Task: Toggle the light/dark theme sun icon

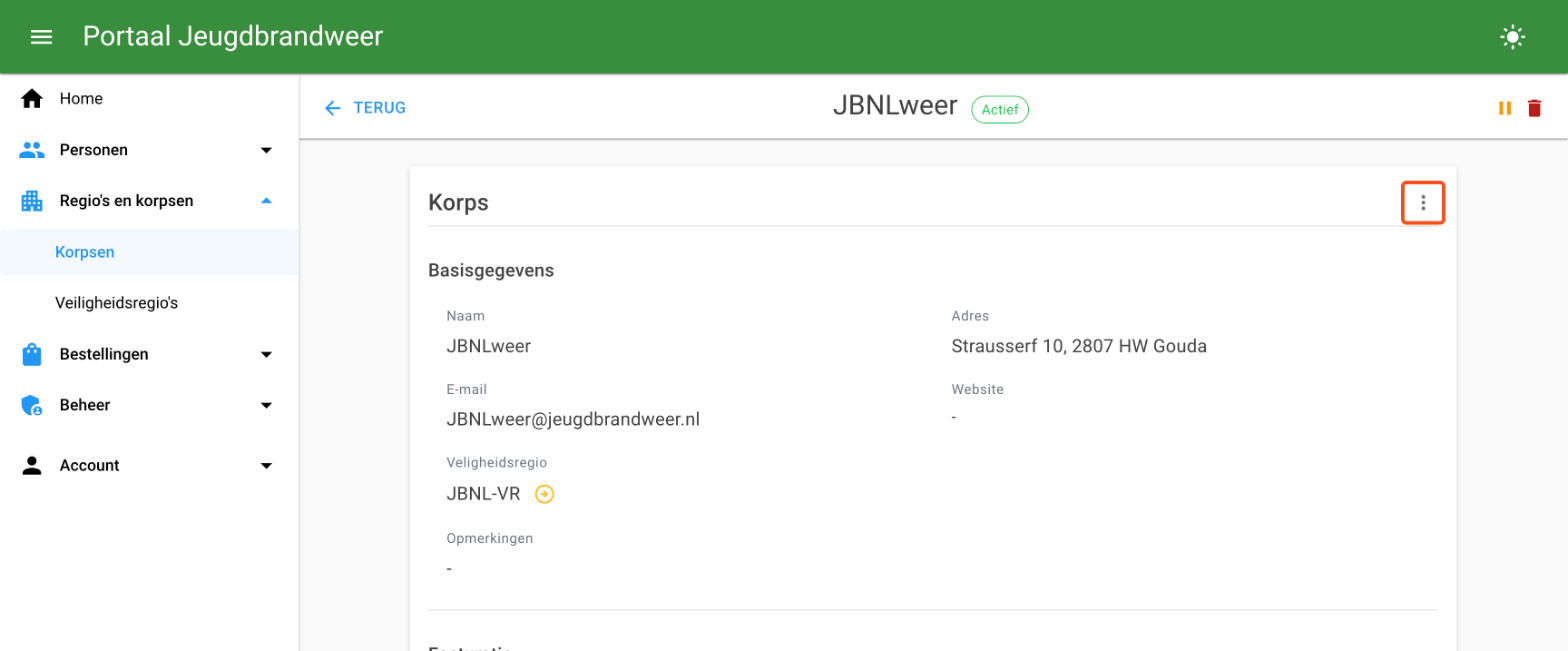Action: (1512, 38)
